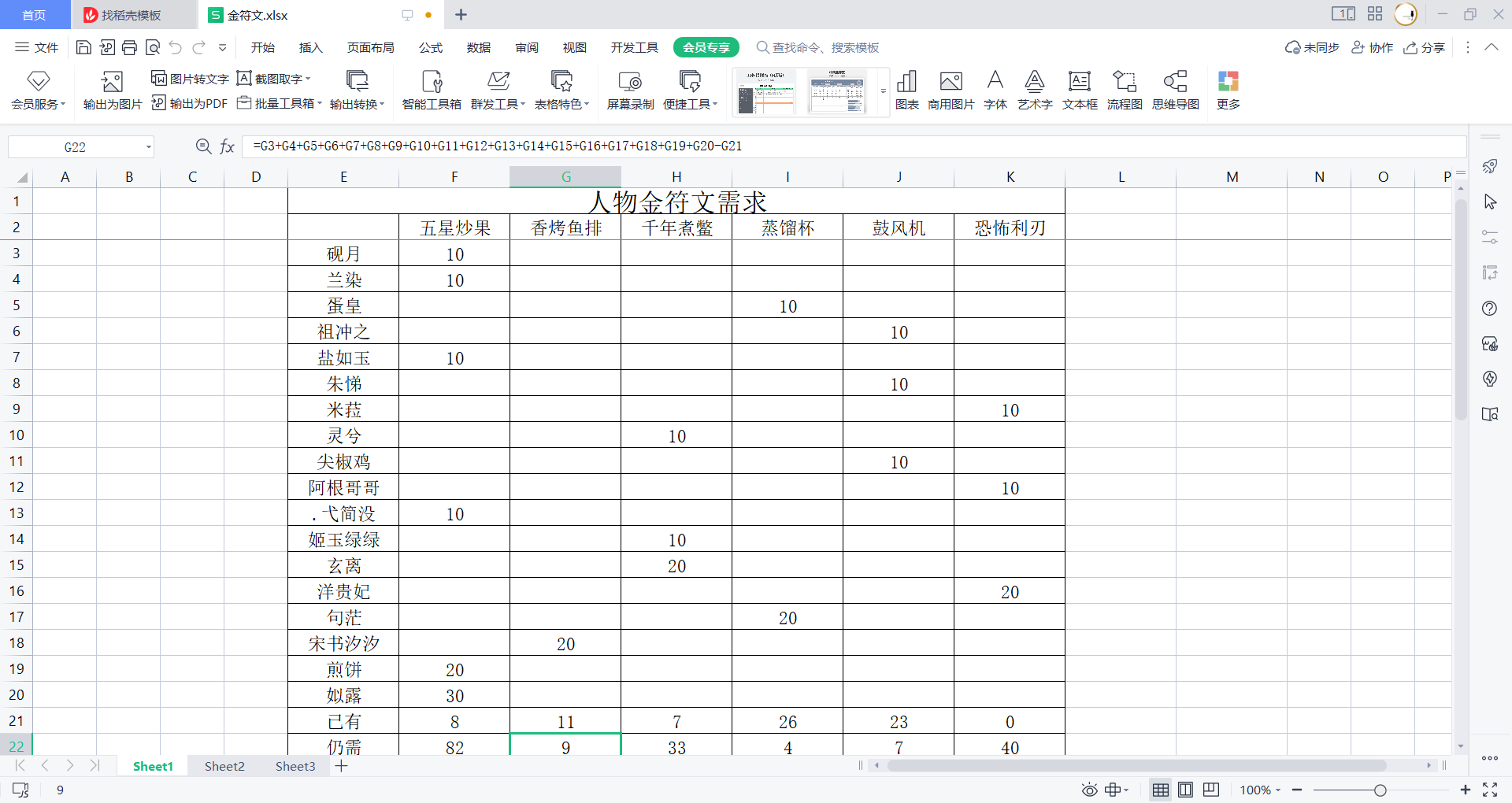Click the zoom slider handle

coord(1380,790)
